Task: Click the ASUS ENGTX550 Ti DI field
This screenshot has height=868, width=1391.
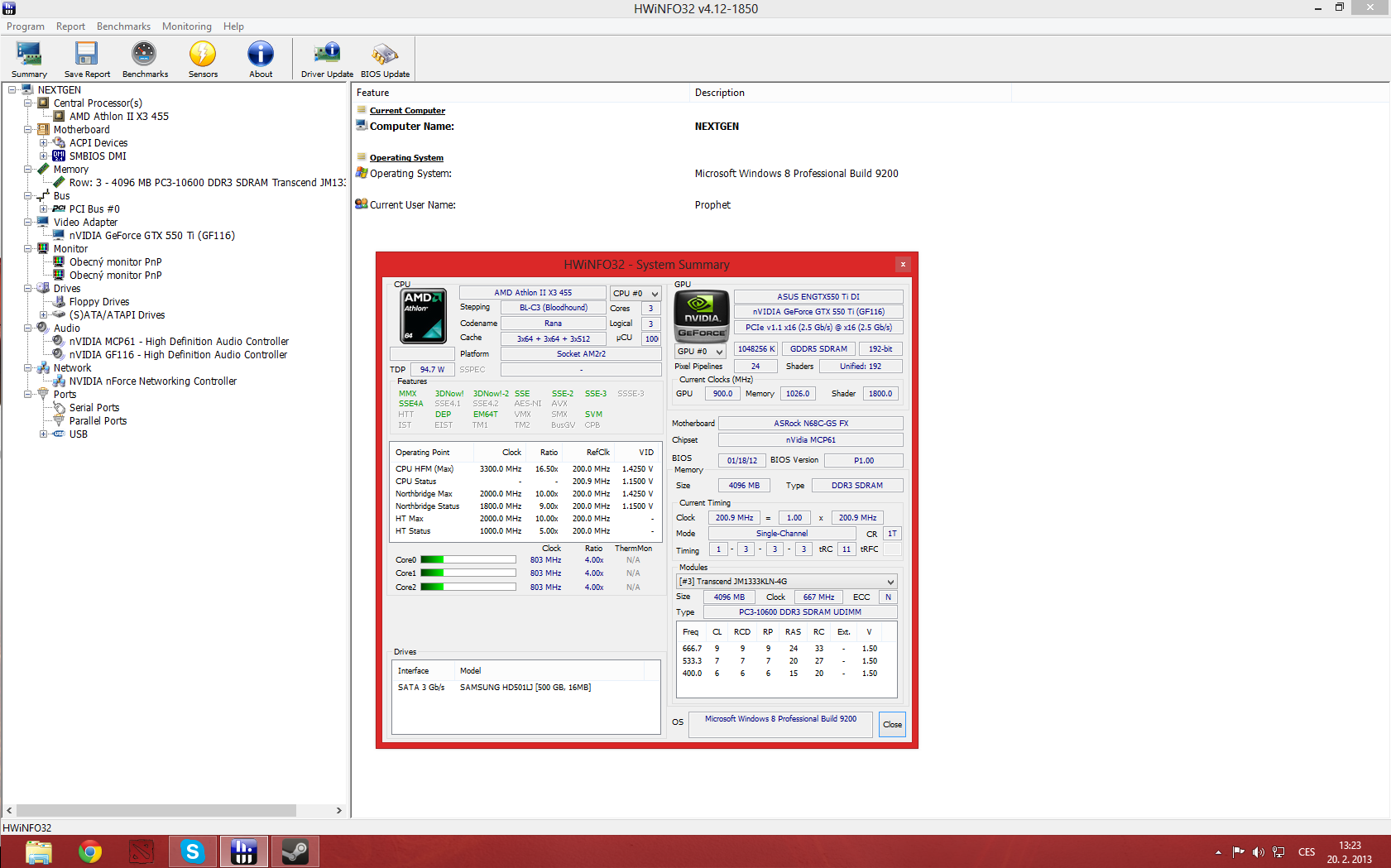Action: pos(818,296)
